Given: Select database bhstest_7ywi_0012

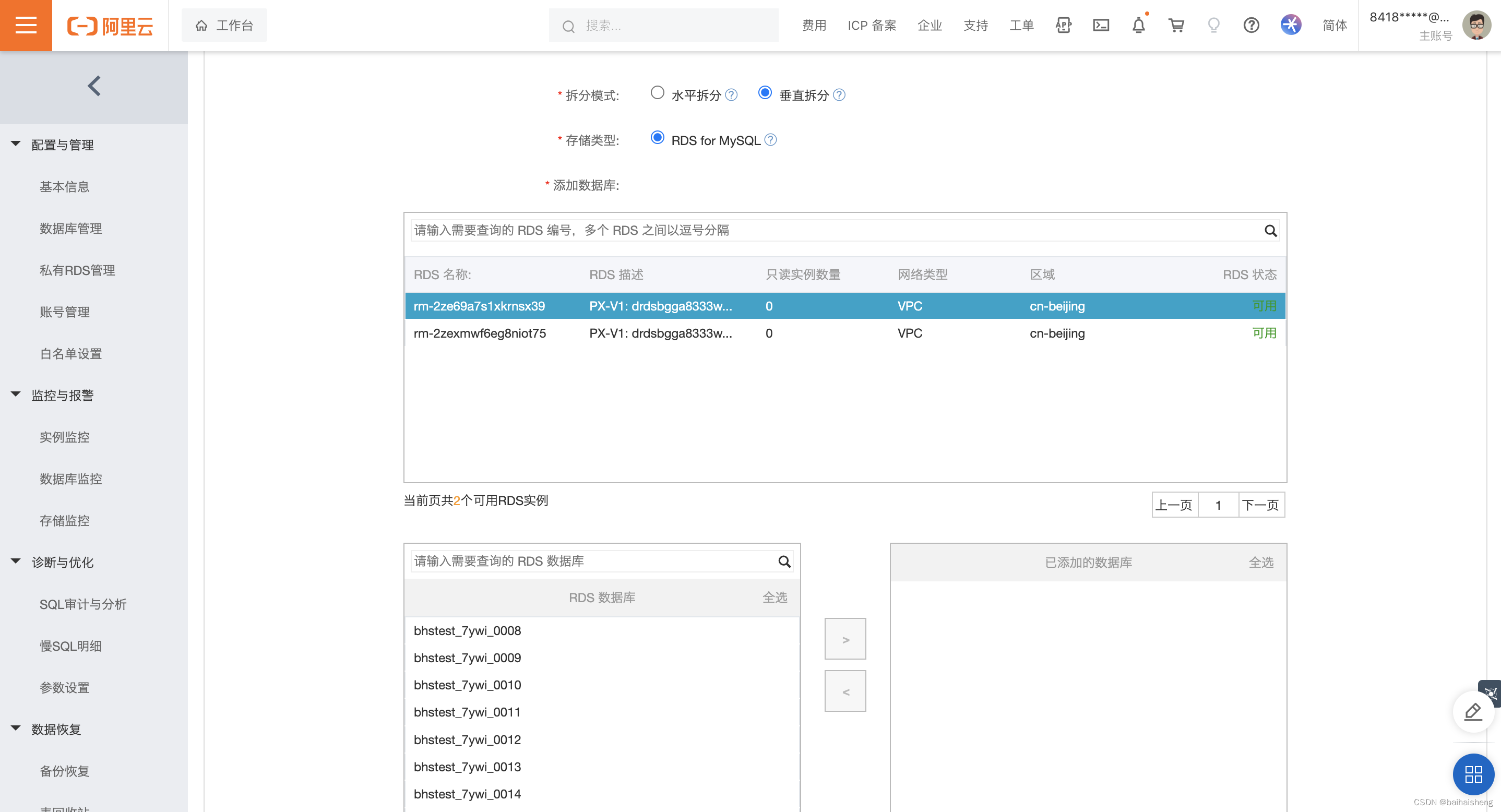Looking at the screenshot, I should (602, 740).
